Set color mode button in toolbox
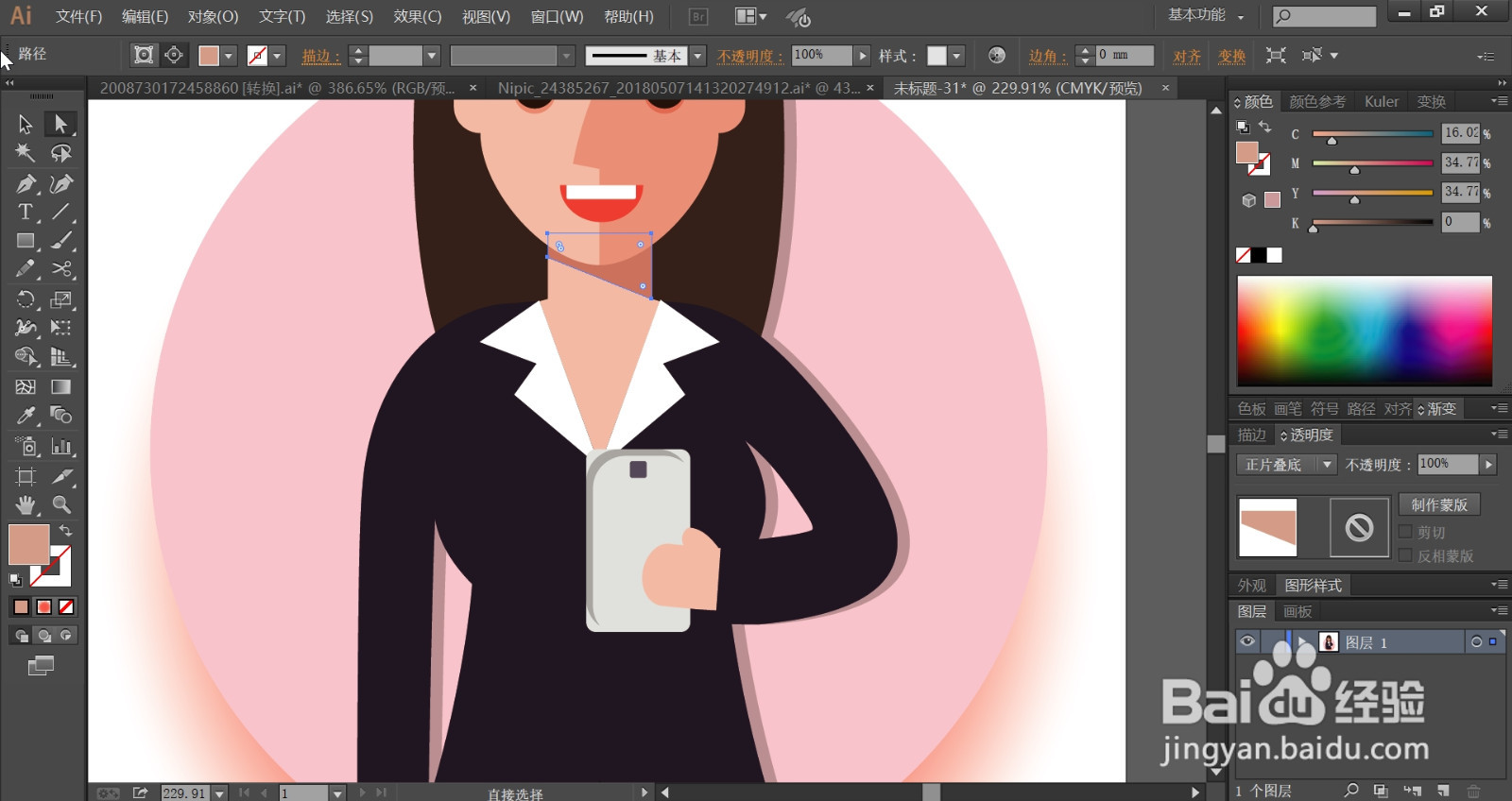Image resolution: width=1512 pixels, height=801 pixels. [x=21, y=606]
